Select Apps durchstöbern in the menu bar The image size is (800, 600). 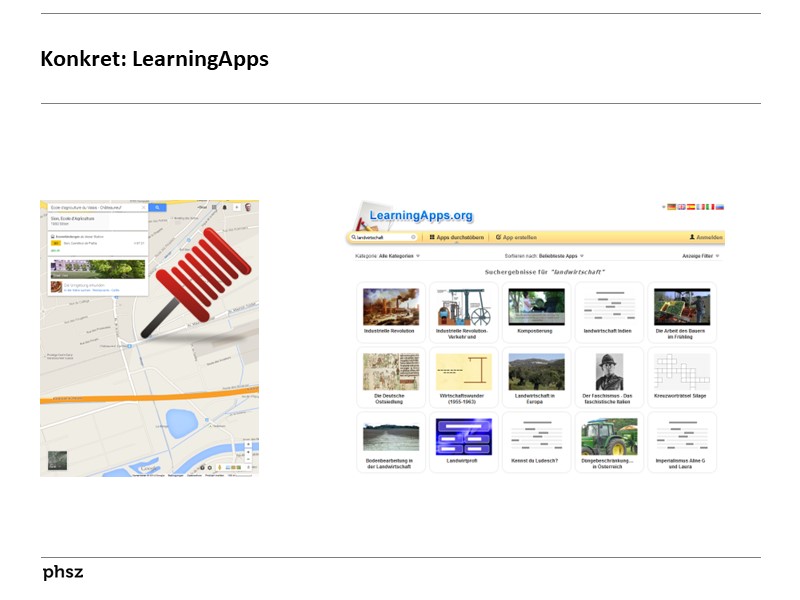(x=458, y=235)
